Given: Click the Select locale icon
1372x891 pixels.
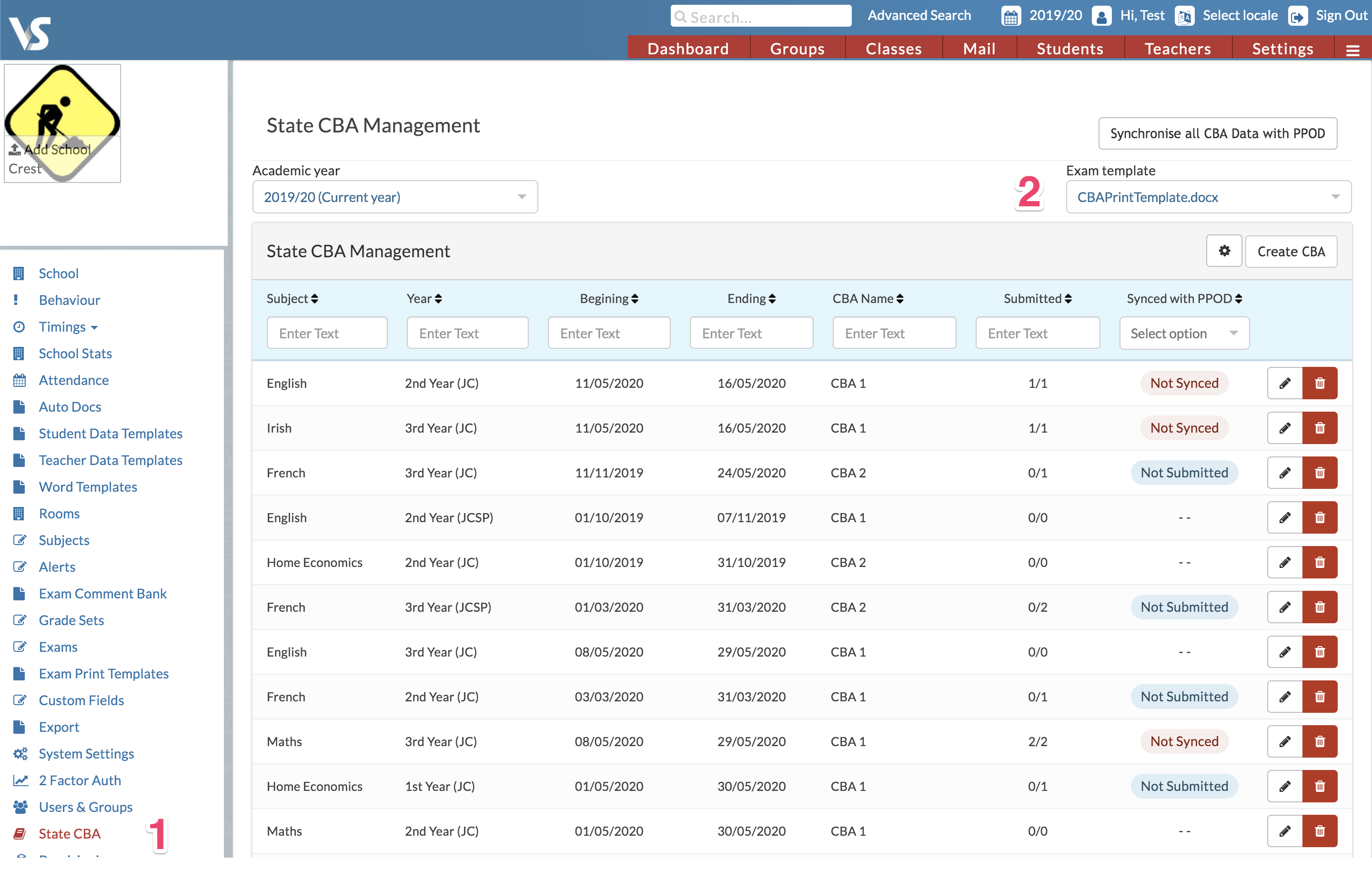Looking at the screenshot, I should pyautogui.click(x=1185, y=16).
